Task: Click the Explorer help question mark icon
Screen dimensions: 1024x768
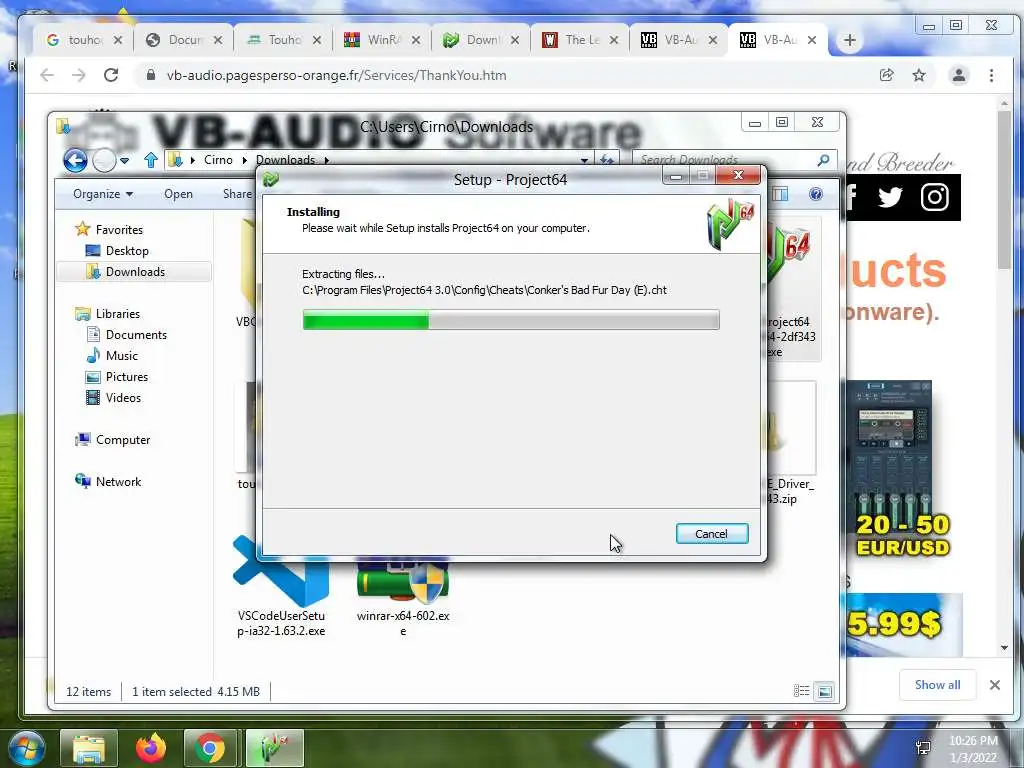Action: click(x=816, y=194)
